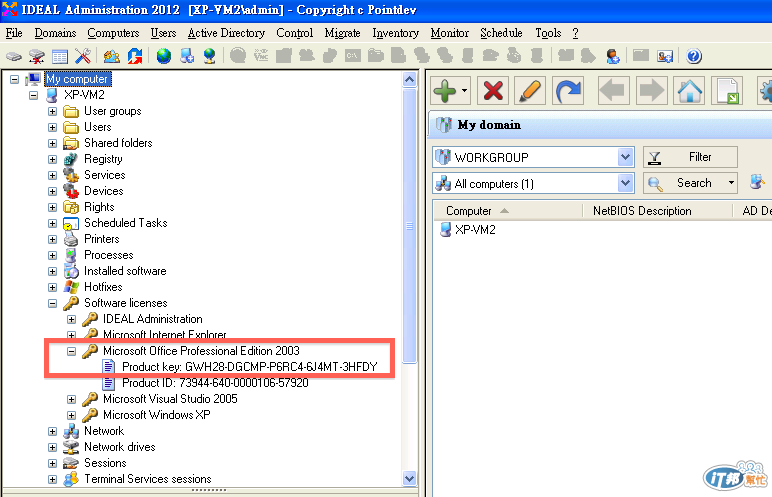Click the red X delete icon
The image size is (772, 497).
pyautogui.click(x=493, y=91)
